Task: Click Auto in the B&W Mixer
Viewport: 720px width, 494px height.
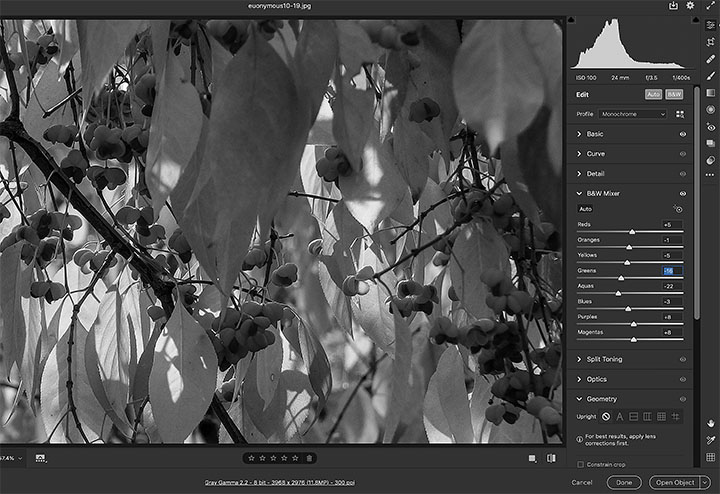Action: click(585, 209)
